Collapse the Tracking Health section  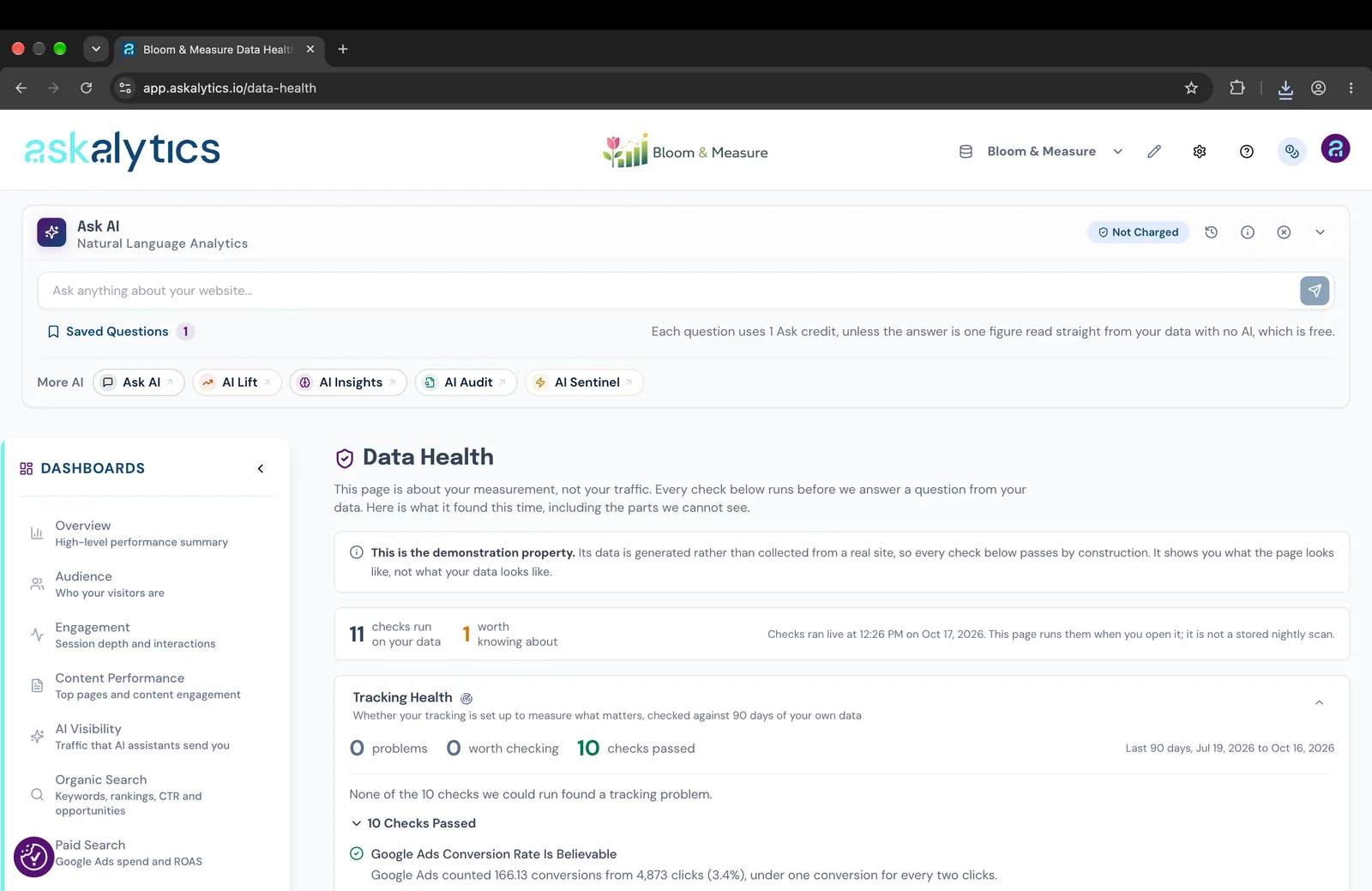pos(1319,702)
